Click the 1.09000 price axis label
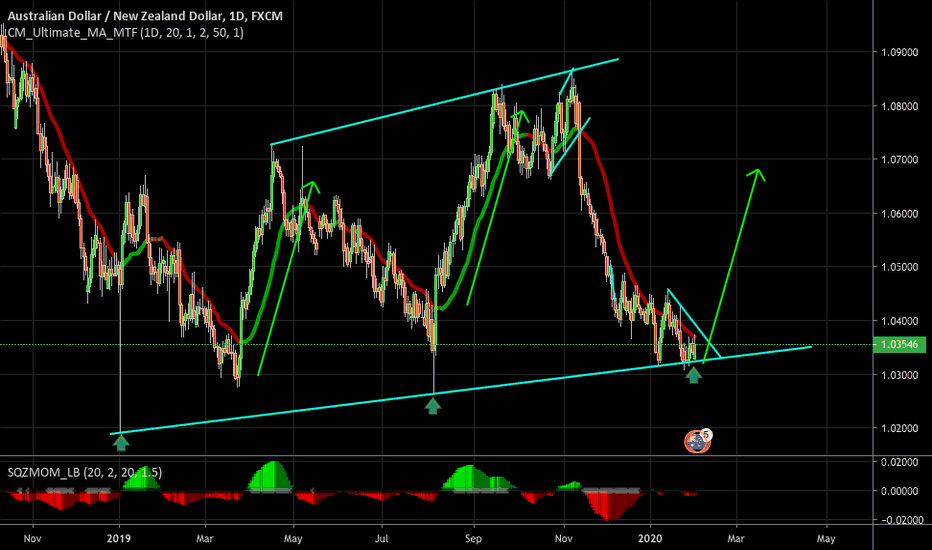 [x=899, y=52]
